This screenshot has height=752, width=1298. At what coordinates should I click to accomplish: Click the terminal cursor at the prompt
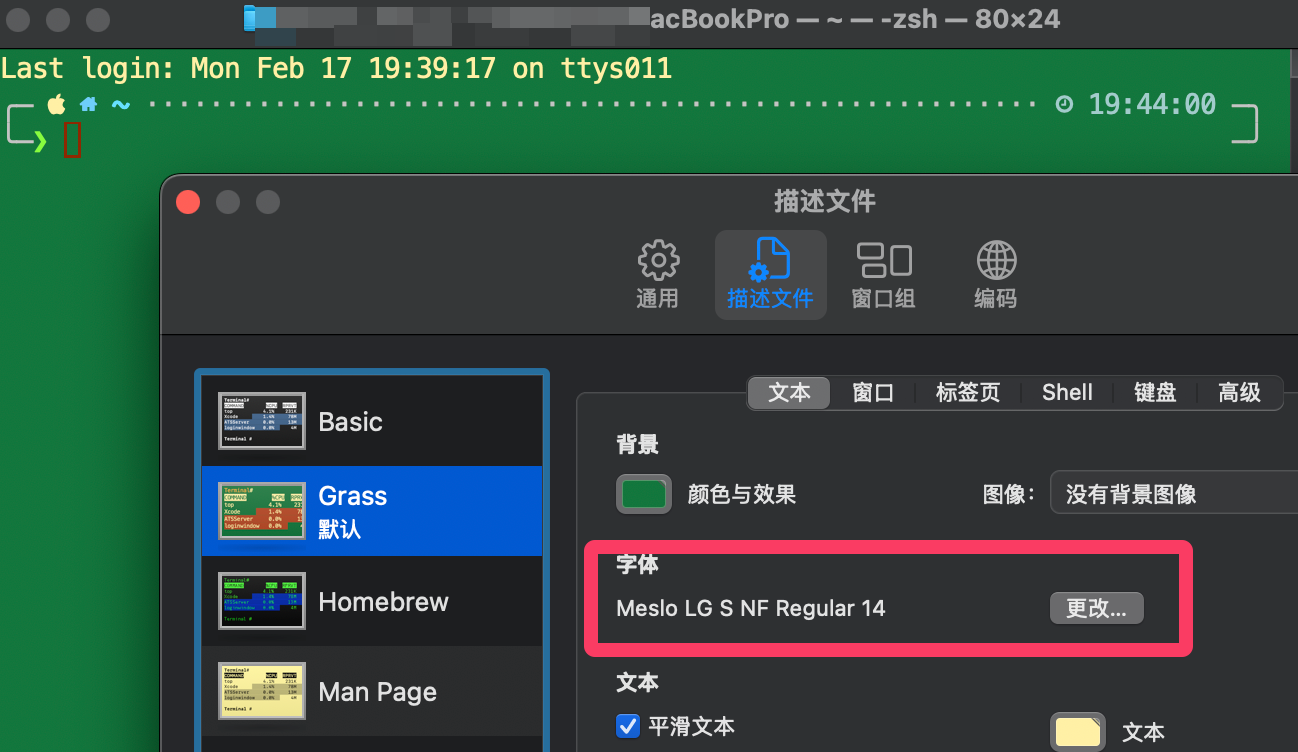click(72, 139)
